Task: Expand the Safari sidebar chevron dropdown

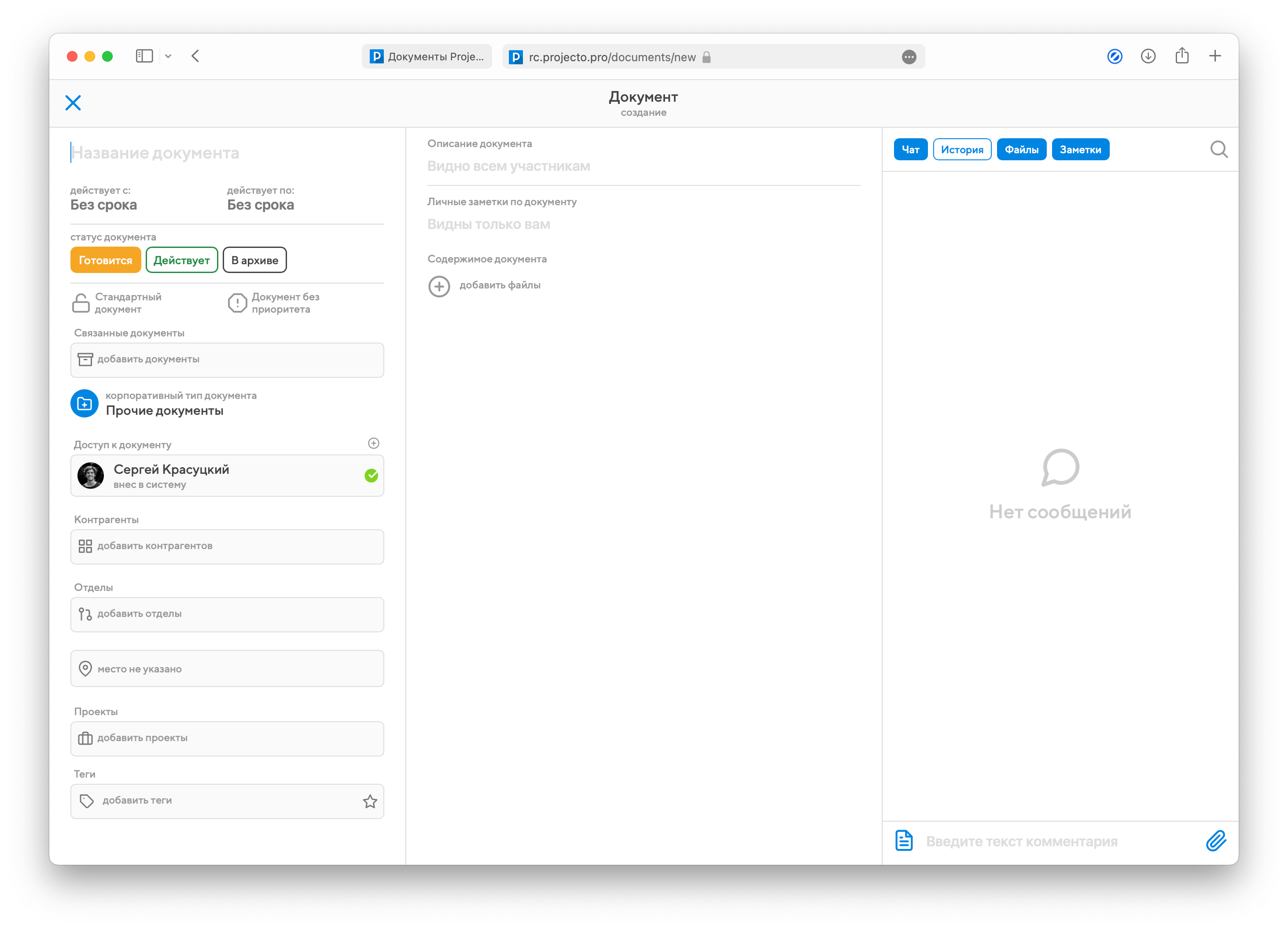Action: pyautogui.click(x=168, y=56)
